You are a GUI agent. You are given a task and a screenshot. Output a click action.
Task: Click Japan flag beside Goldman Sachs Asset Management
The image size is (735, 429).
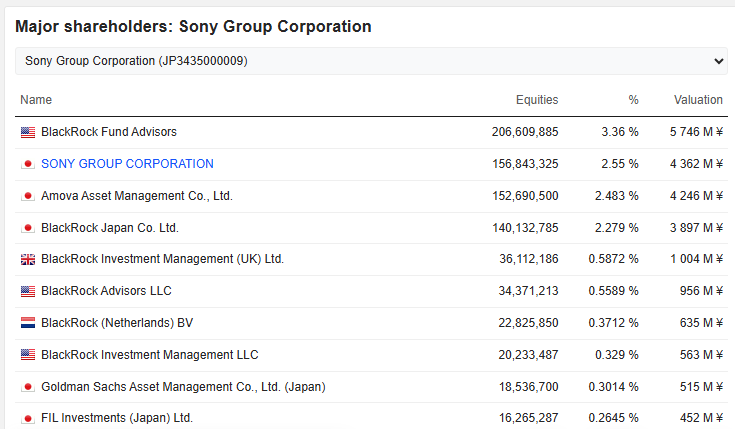click(x=27, y=387)
